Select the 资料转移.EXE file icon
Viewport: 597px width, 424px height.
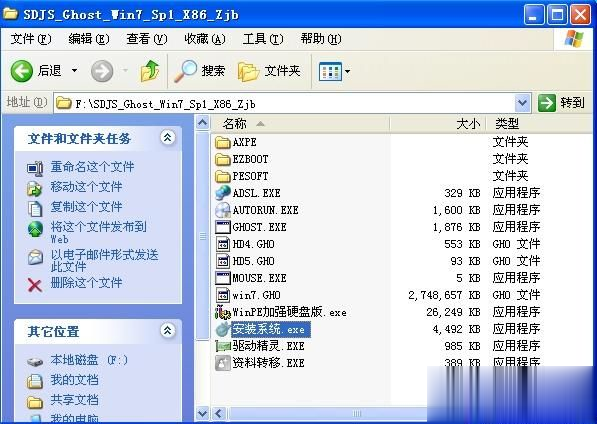(223, 363)
